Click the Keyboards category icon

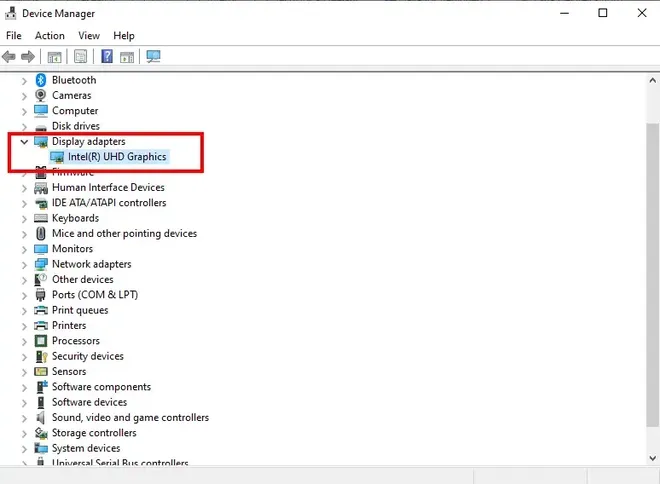pyautogui.click(x=41, y=218)
